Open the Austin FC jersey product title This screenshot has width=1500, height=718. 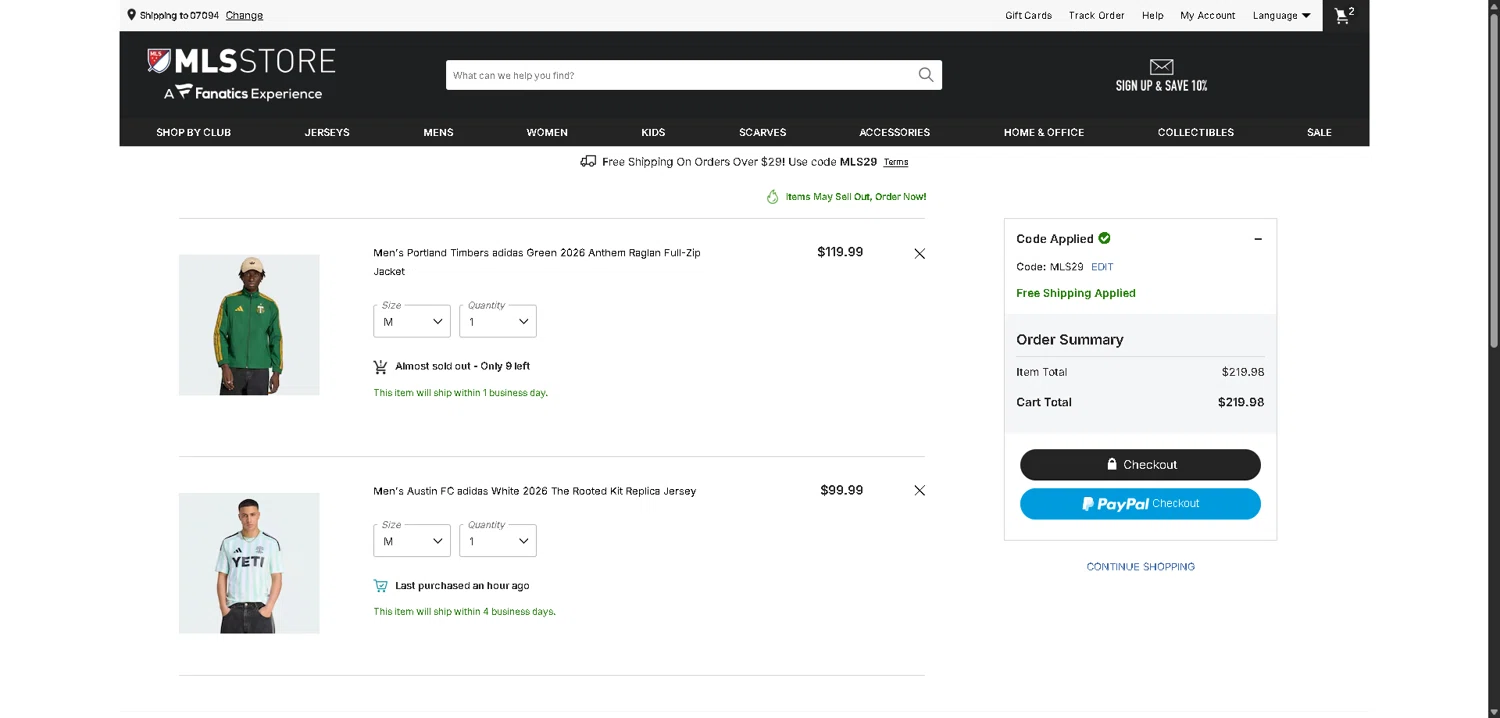[535, 491]
